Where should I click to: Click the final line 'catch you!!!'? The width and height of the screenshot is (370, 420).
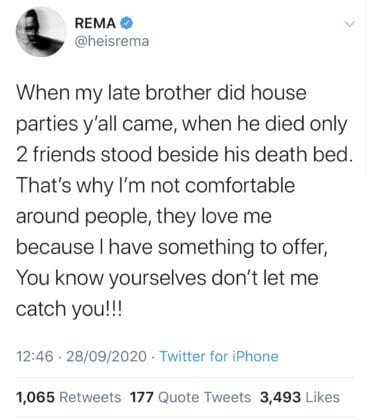point(69,310)
